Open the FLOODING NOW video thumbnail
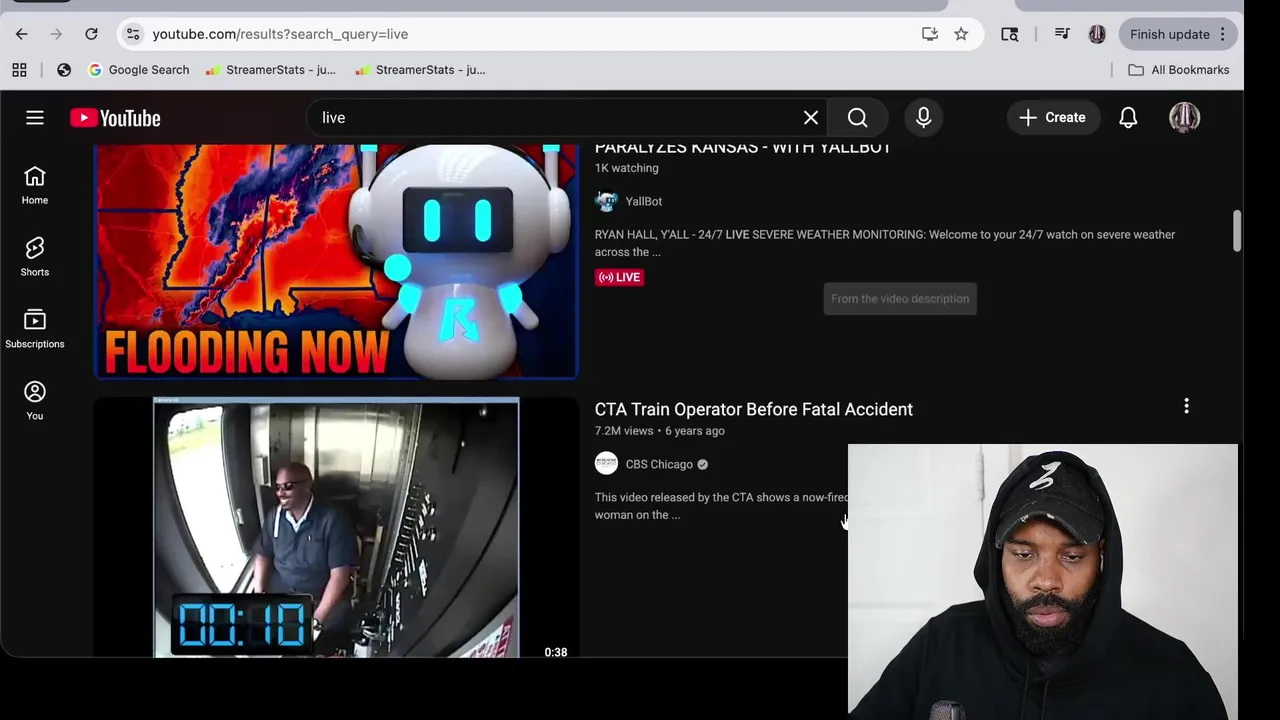Screen dimensions: 1280x720 pos(336,262)
